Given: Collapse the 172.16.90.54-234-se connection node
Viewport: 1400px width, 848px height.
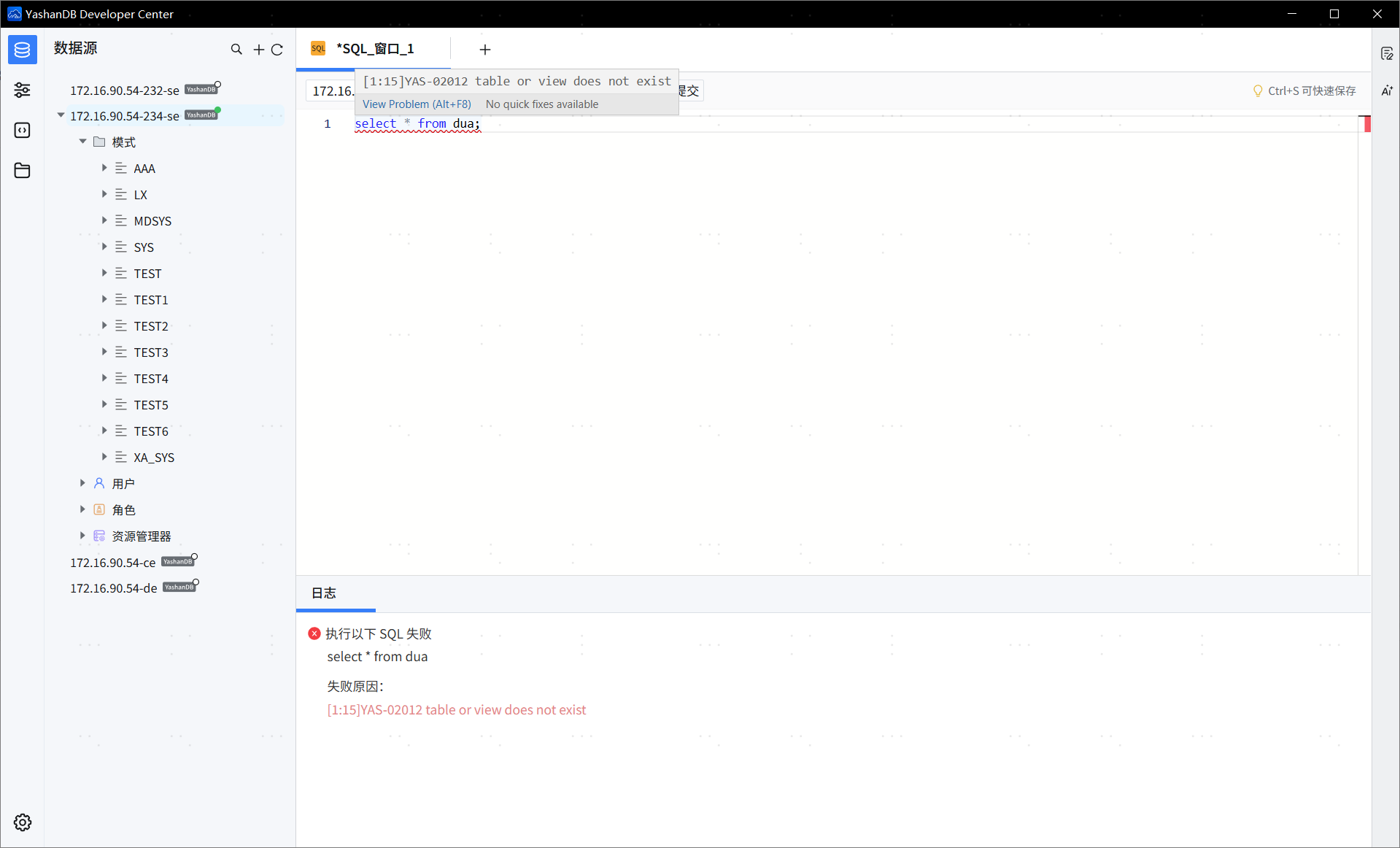Looking at the screenshot, I should point(61,115).
